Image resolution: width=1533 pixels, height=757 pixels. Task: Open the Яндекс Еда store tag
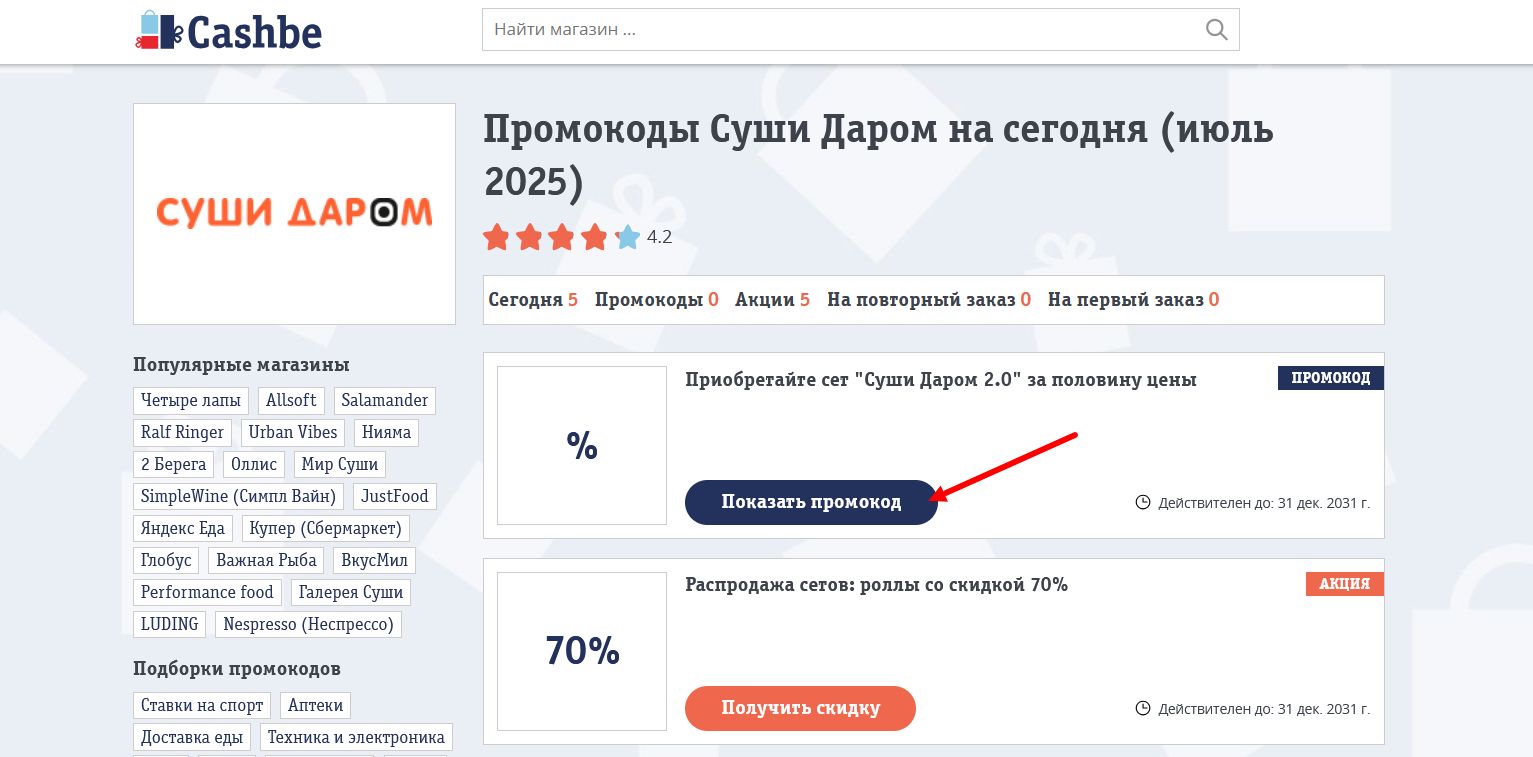(x=183, y=528)
